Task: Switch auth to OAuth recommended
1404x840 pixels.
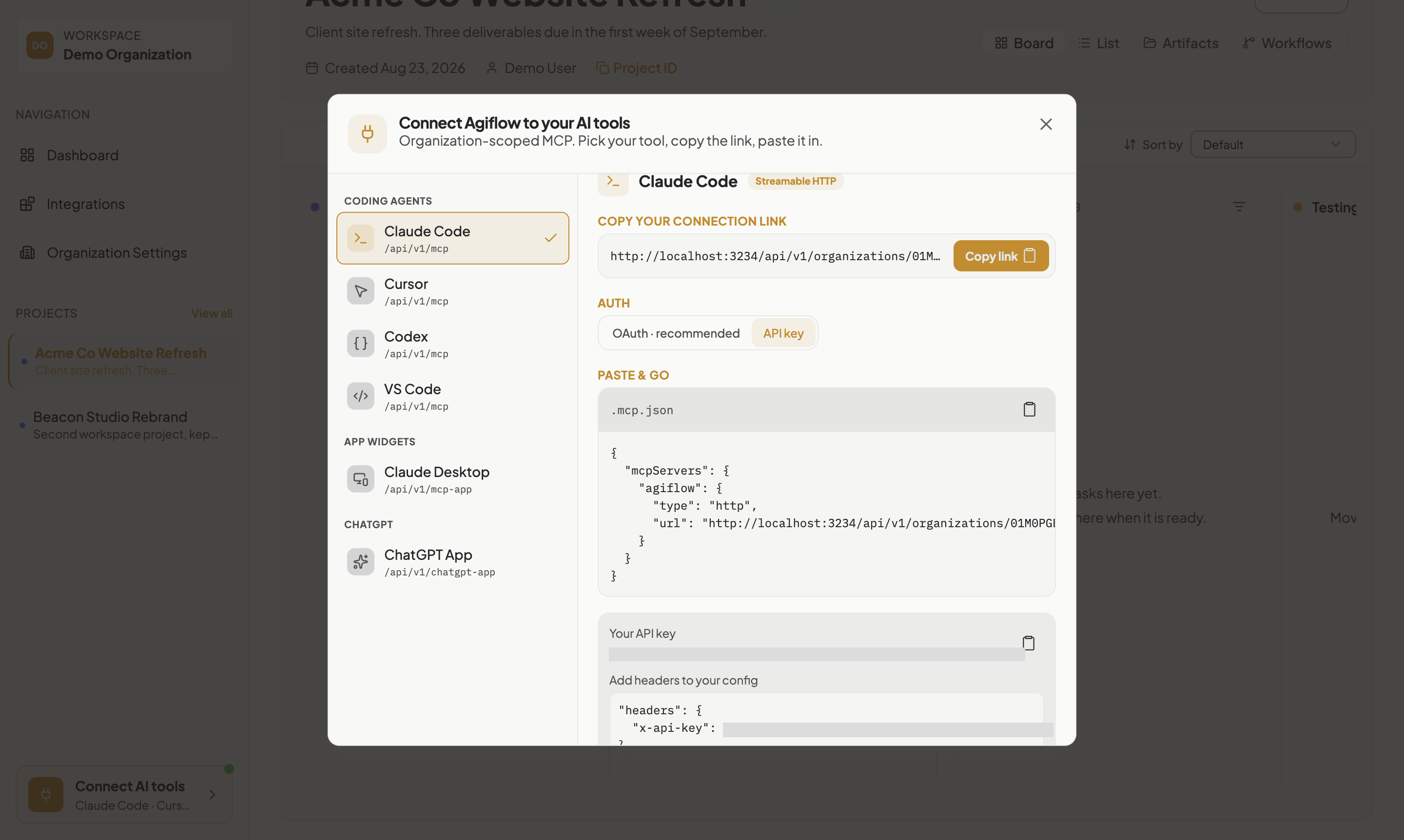Action: [676, 333]
